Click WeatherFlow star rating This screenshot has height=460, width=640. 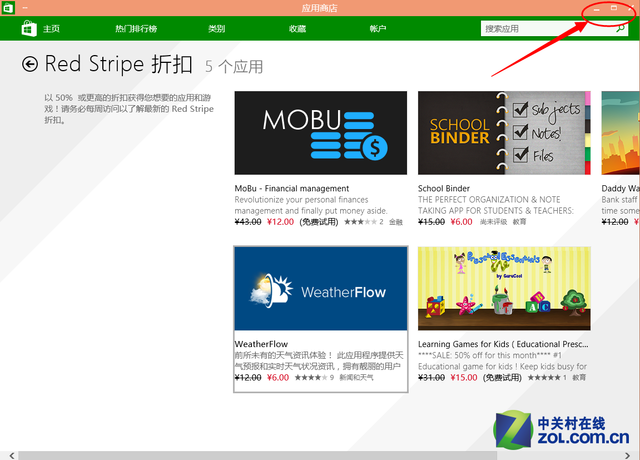(311, 378)
